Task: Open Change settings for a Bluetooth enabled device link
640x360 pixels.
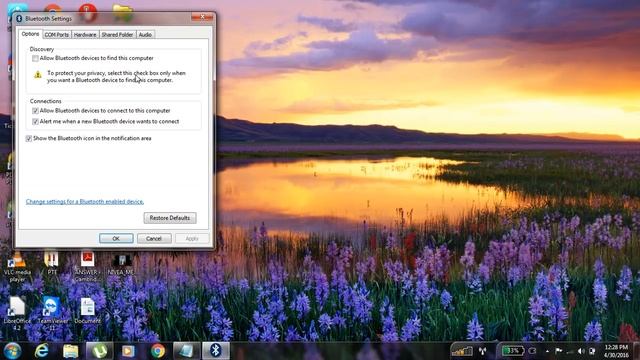Action: pyautogui.click(x=85, y=202)
